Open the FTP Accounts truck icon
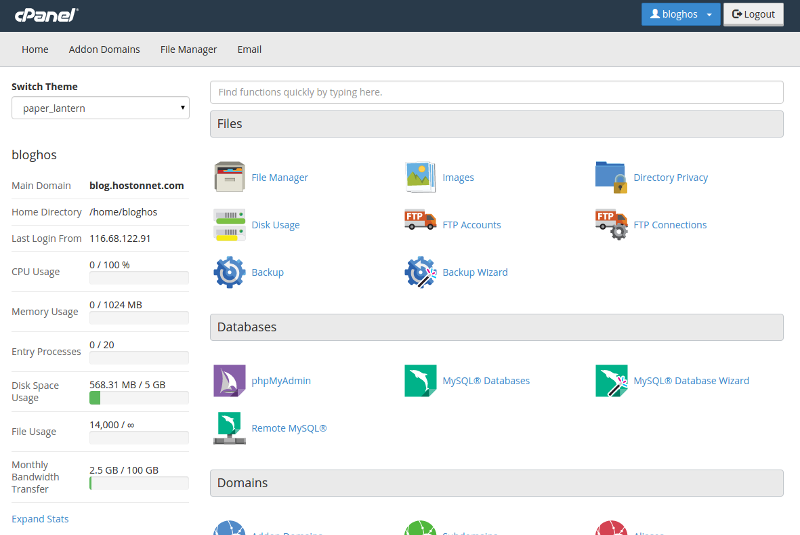 click(420, 220)
